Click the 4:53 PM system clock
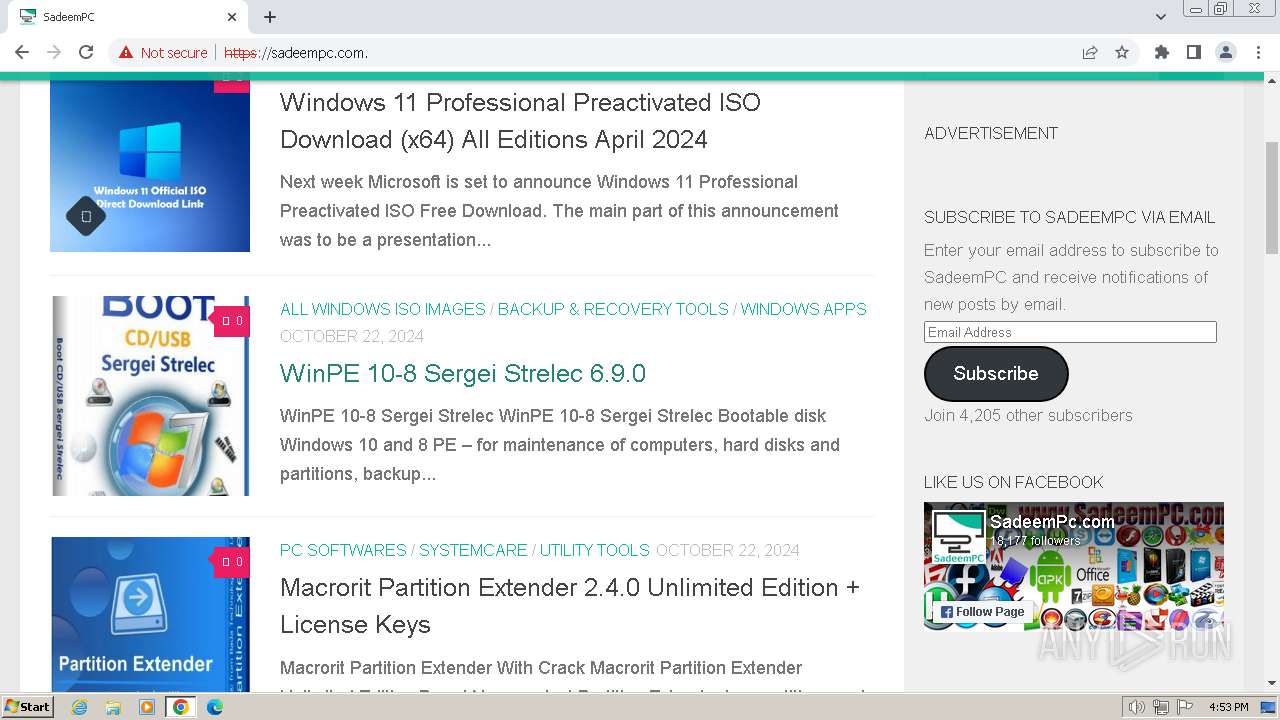The image size is (1280, 720). point(1229,707)
